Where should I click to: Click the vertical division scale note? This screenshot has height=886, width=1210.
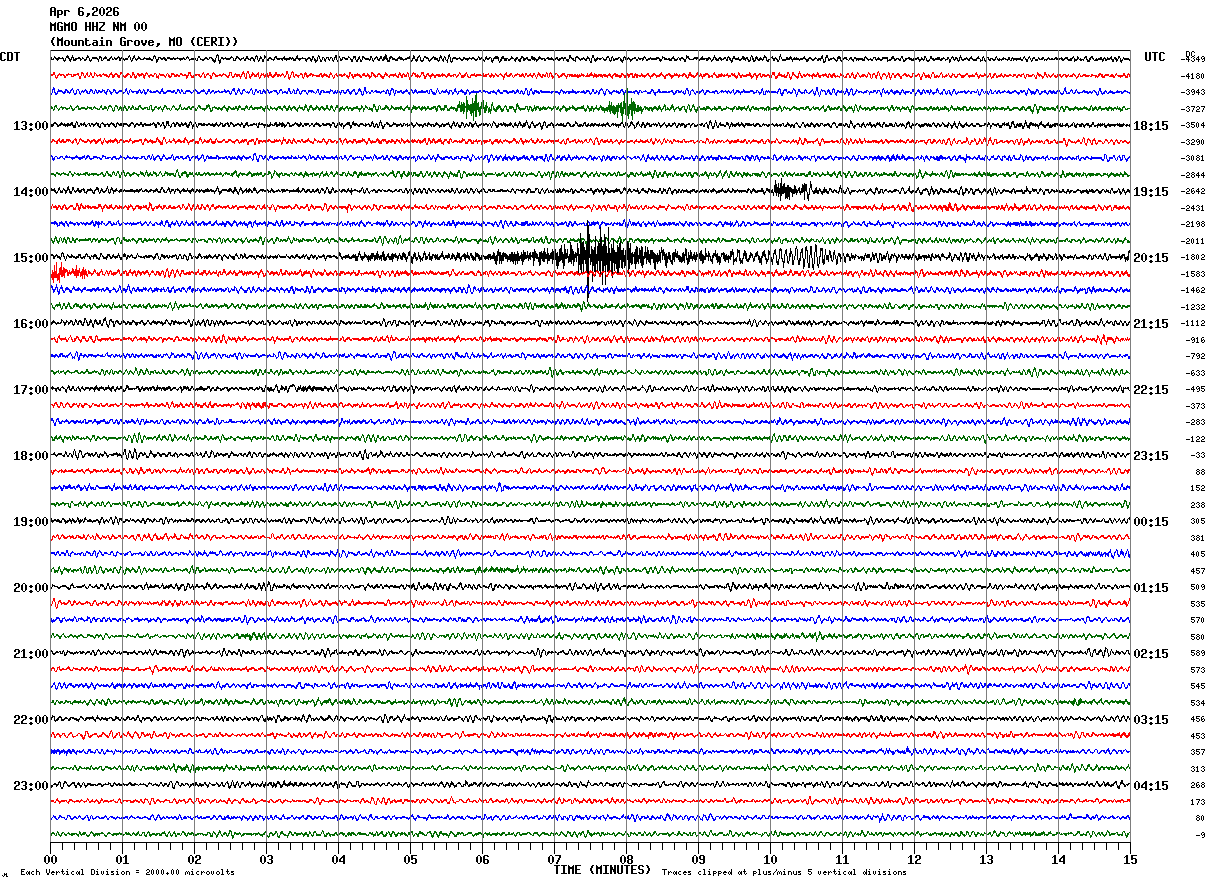click(127, 872)
